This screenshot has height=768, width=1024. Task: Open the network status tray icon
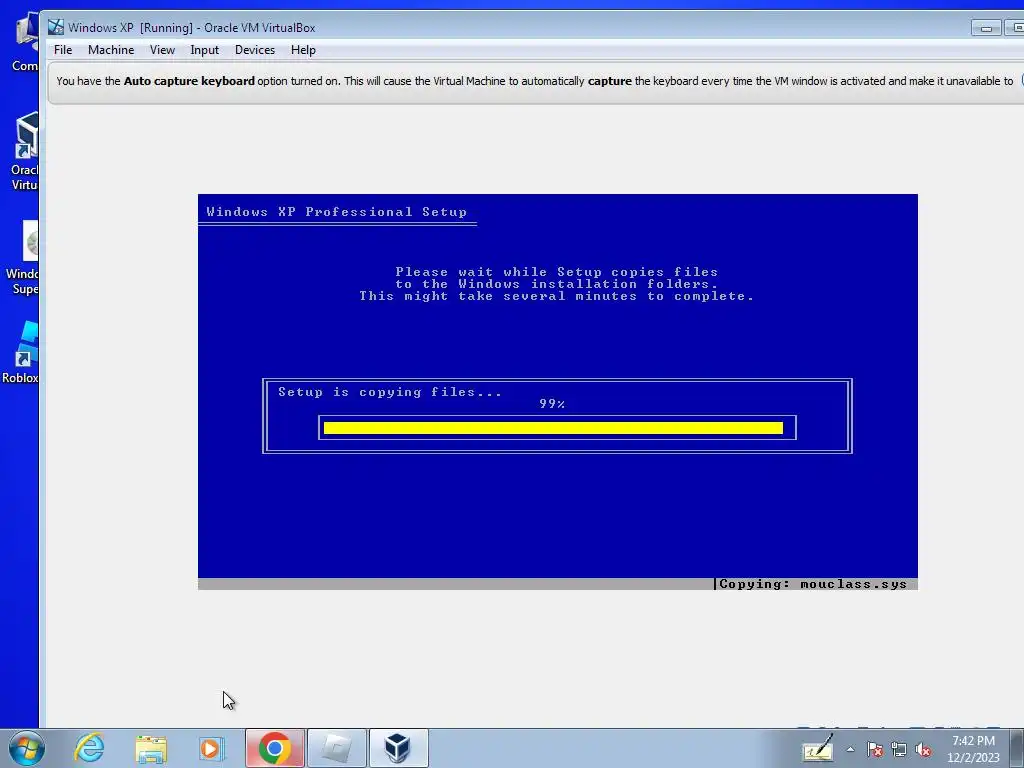899,750
